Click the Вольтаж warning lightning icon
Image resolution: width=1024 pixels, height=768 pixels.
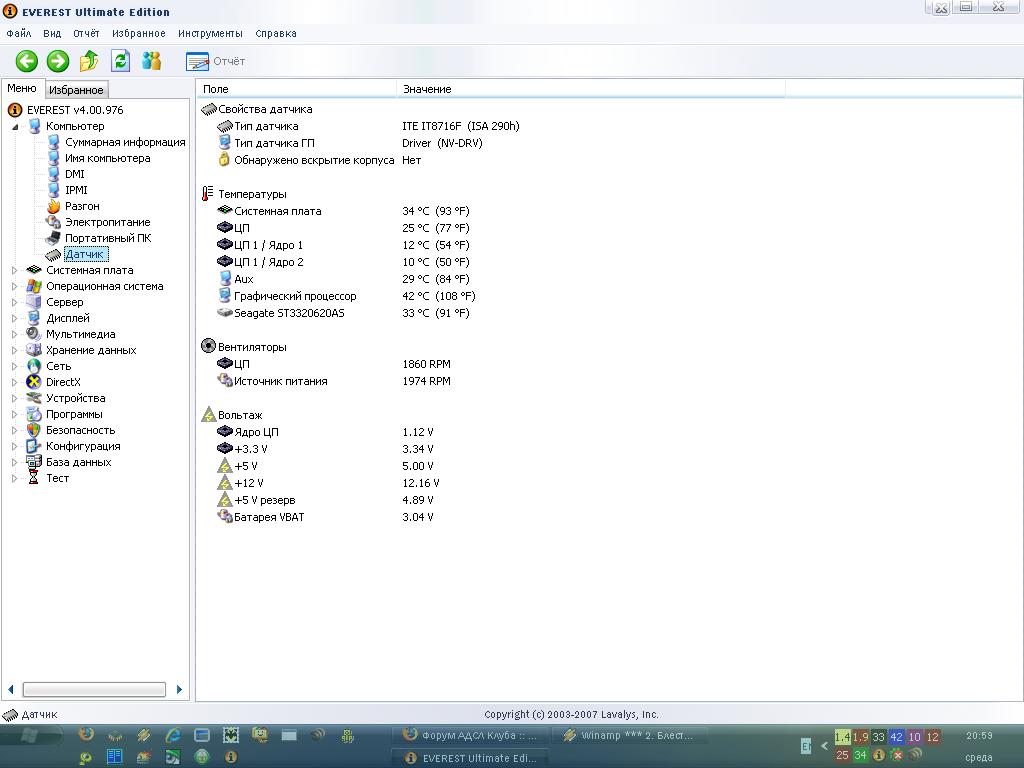click(x=208, y=415)
